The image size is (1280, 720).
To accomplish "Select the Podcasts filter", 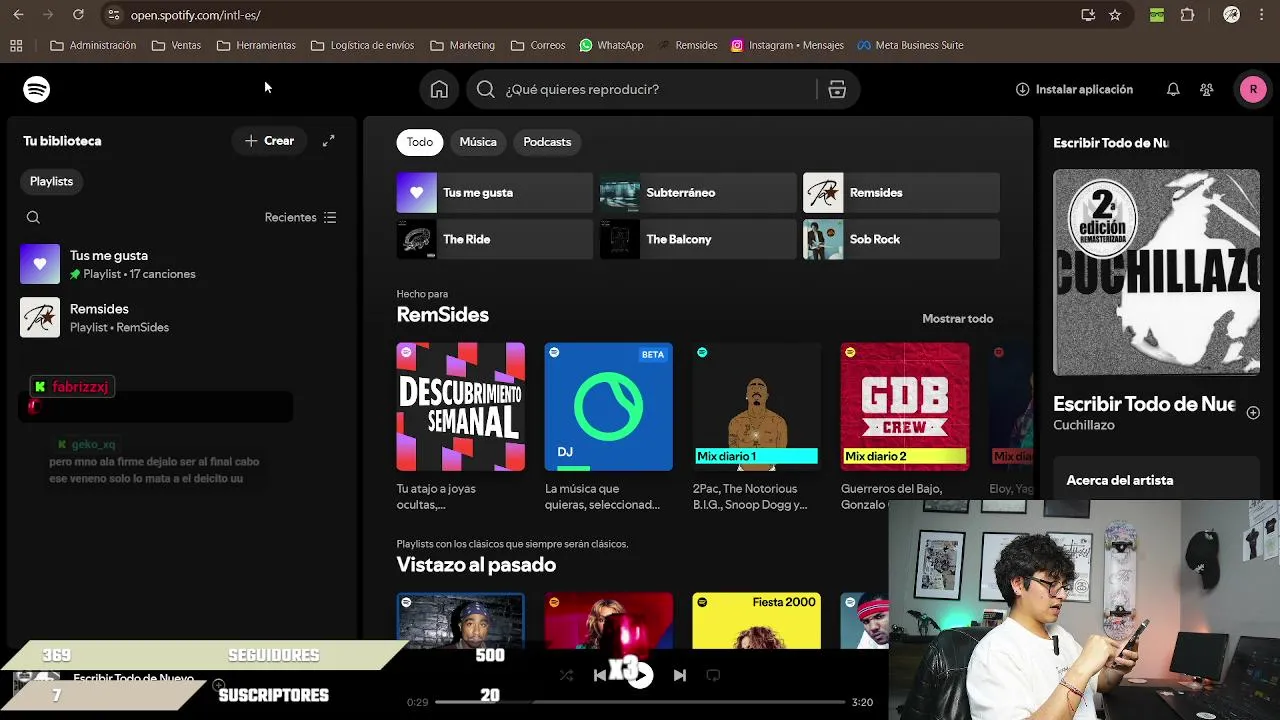I will pos(547,142).
